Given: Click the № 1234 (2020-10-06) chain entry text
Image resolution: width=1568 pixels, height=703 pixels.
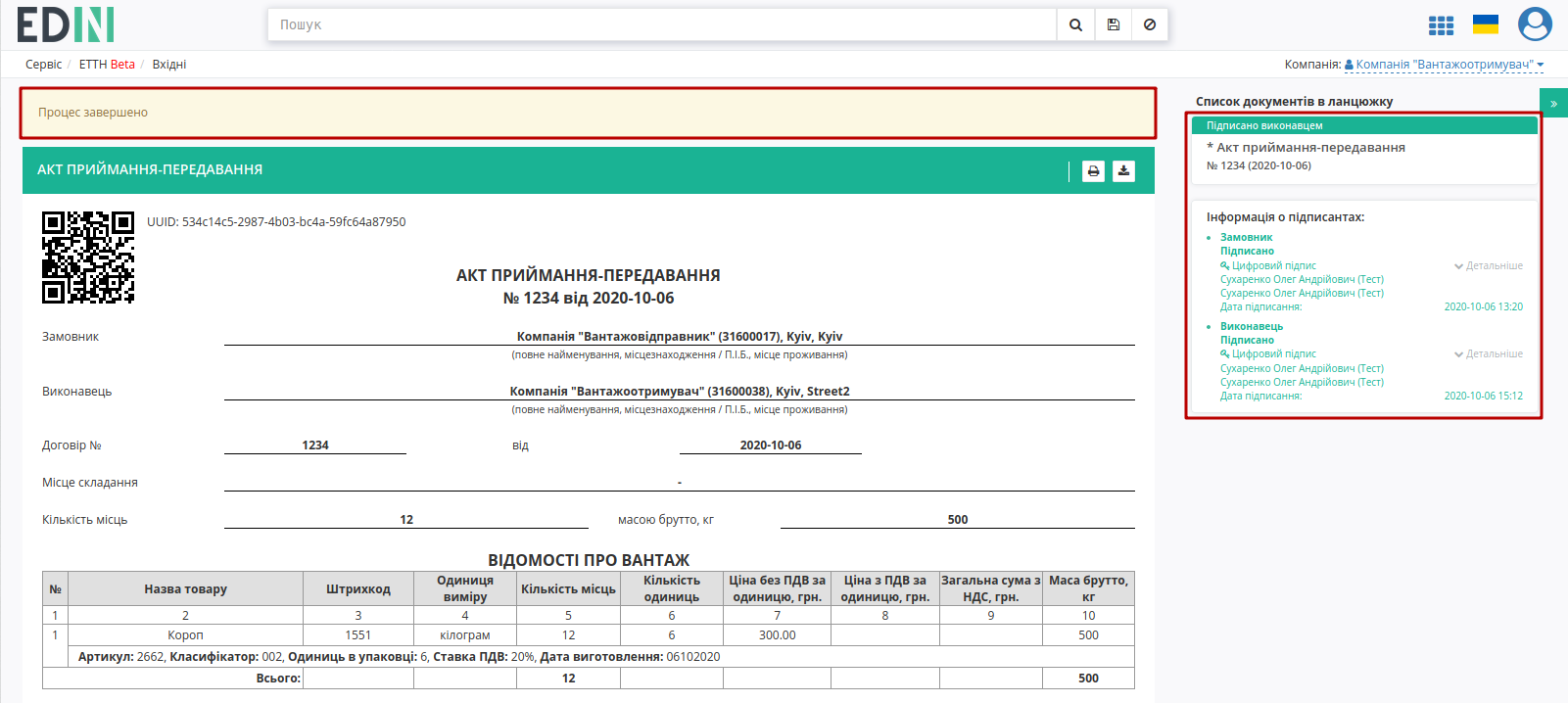Looking at the screenshot, I should tap(1259, 165).
